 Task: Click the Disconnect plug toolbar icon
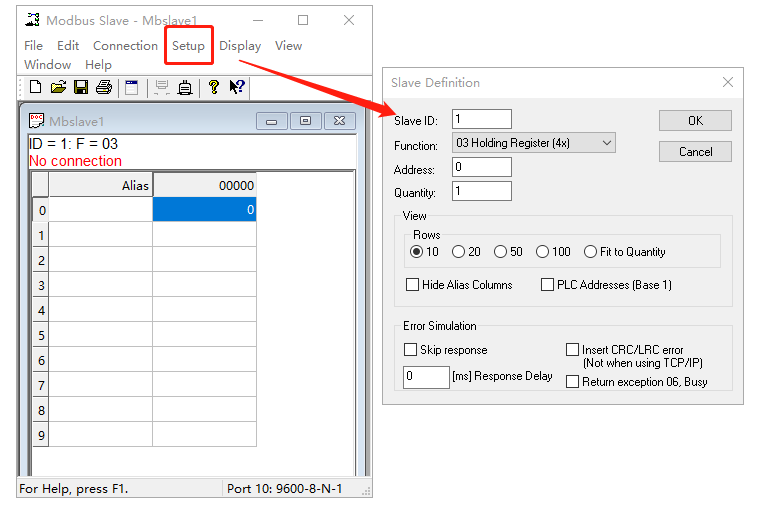(x=185, y=88)
